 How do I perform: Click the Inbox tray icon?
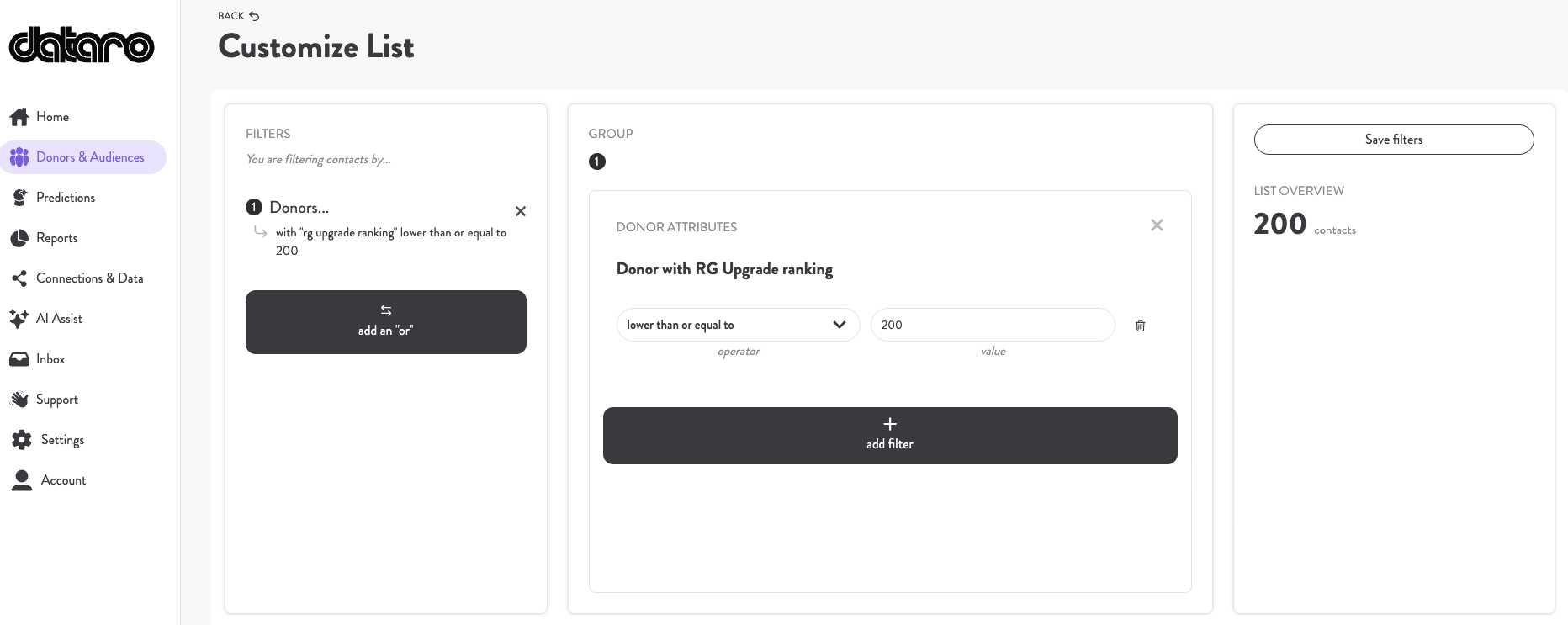pos(19,359)
